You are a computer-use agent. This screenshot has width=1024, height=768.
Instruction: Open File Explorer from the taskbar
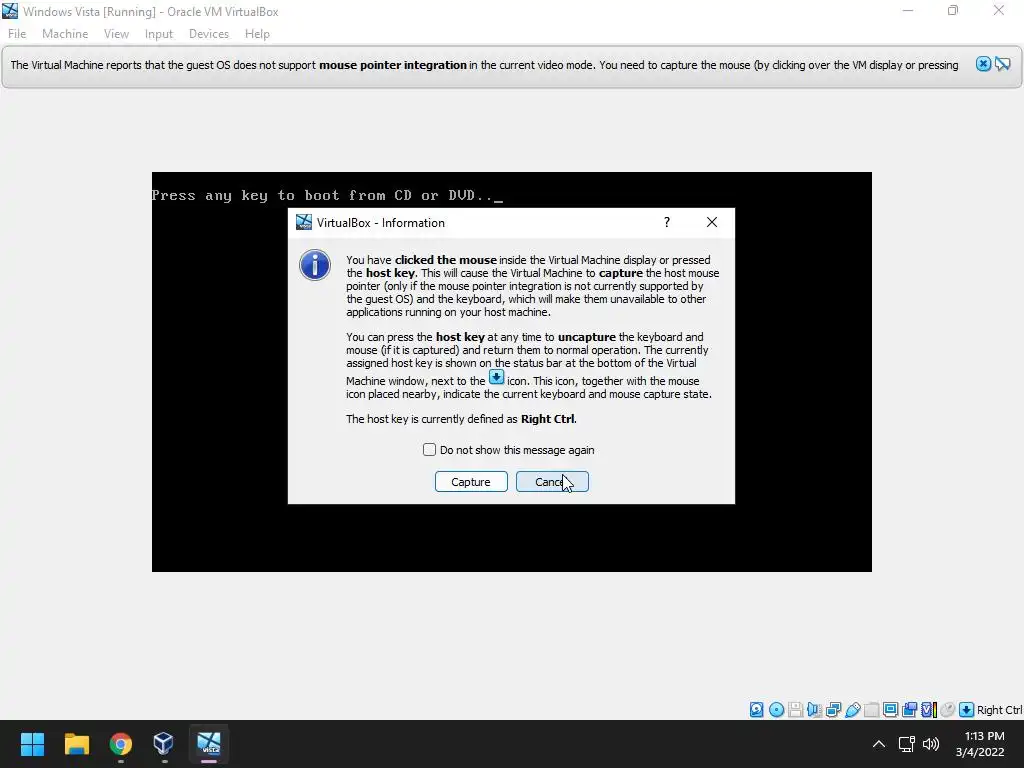tap(76, 743)
